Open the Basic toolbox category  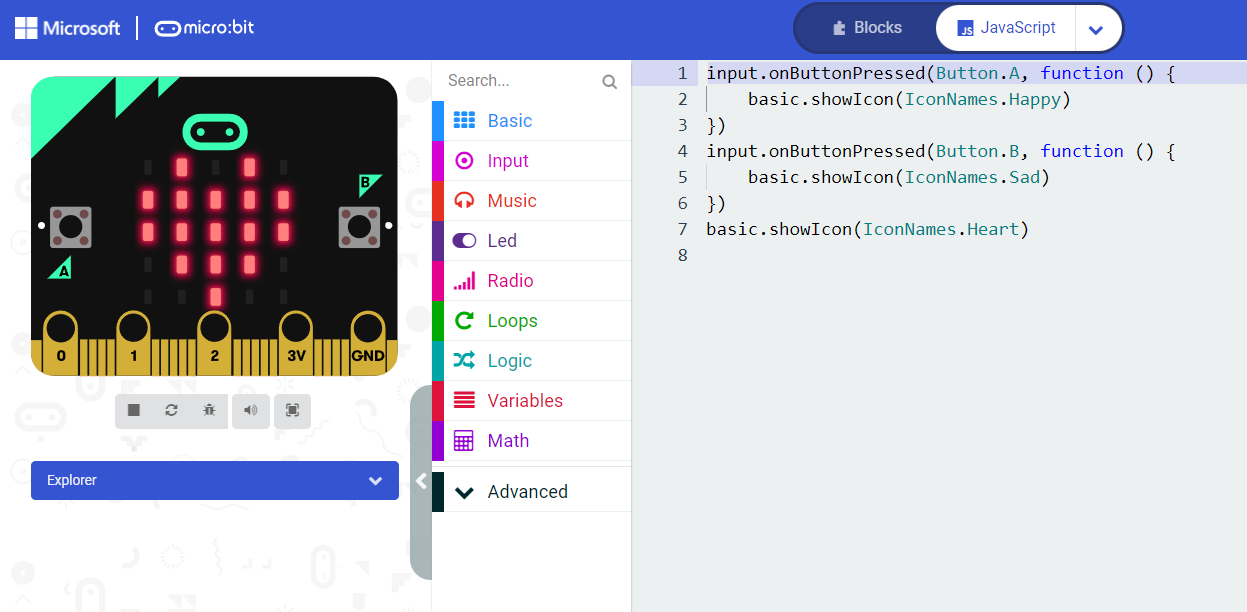coord(531,121)
